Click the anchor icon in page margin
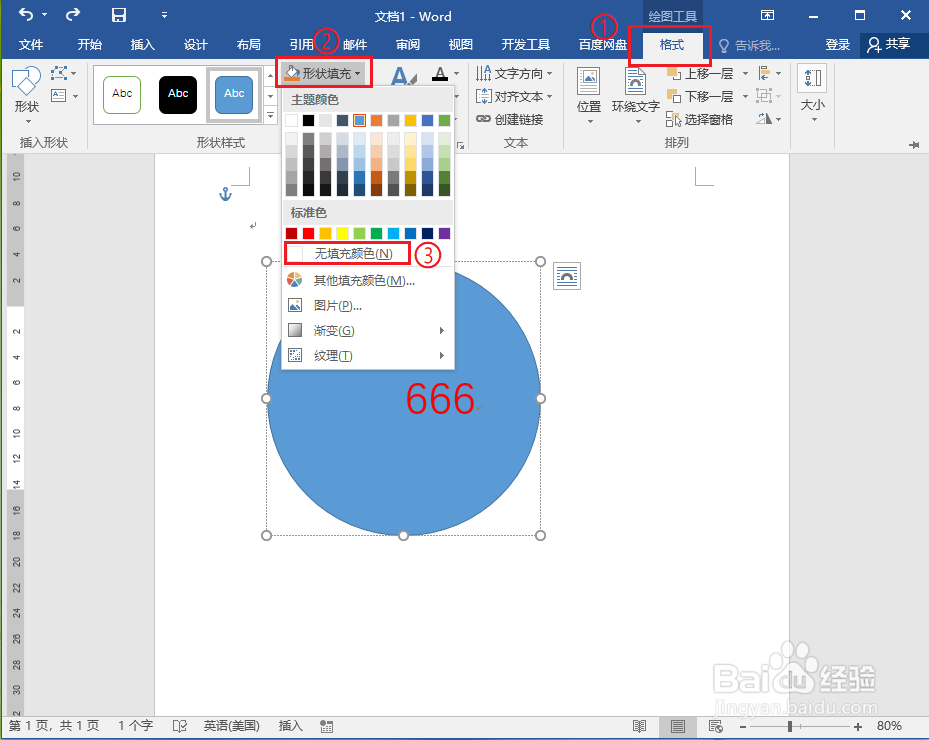The height and width of the screenshot is (740, 929). point(225,193)
